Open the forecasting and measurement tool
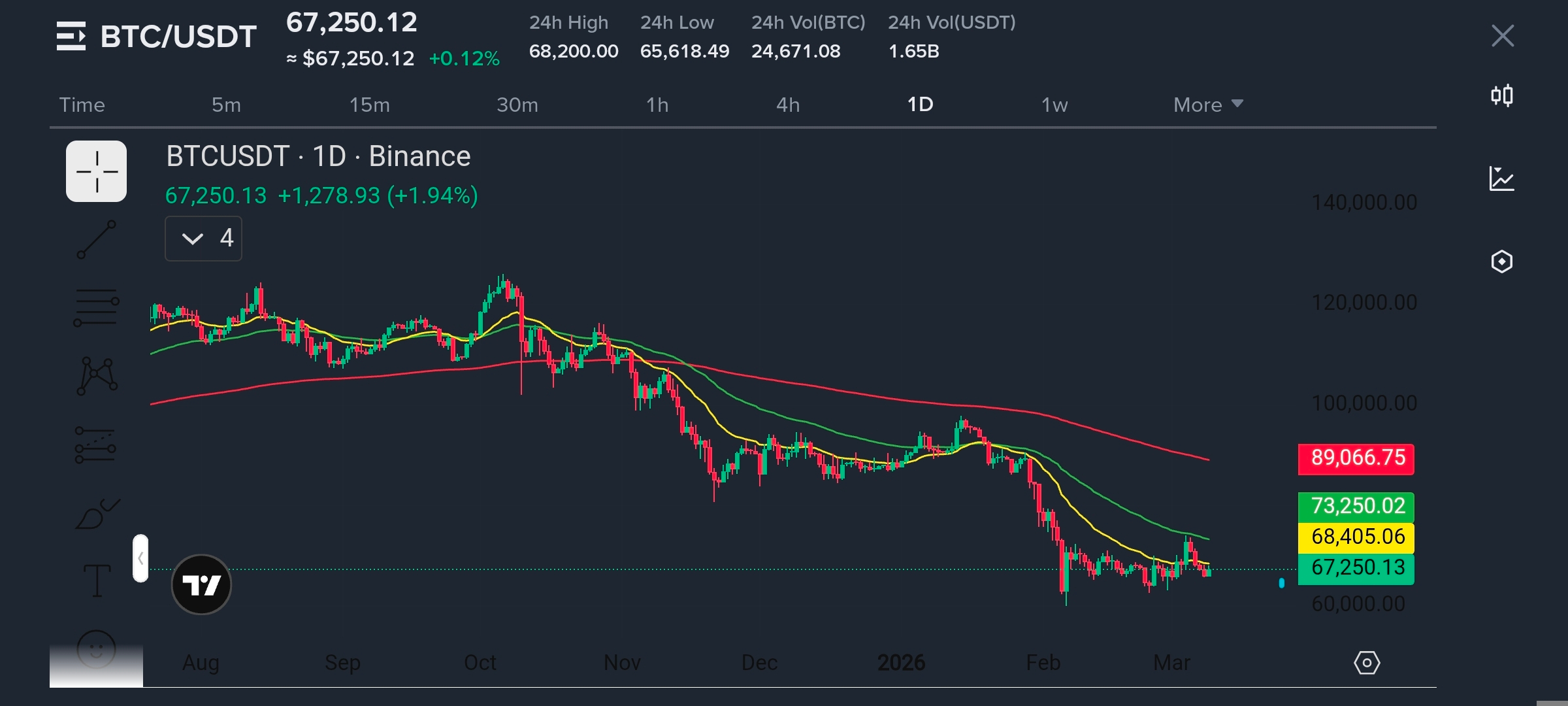 95,445
